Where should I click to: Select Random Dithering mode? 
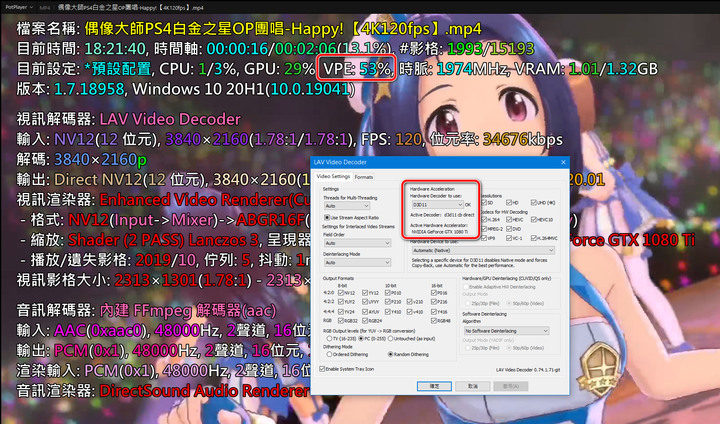pyautogui.click(x=391, y=355)
